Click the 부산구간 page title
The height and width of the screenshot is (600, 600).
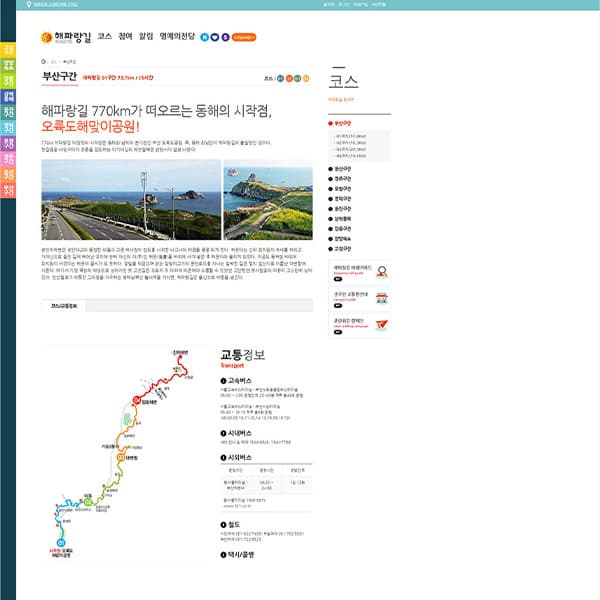coord(60,77)
